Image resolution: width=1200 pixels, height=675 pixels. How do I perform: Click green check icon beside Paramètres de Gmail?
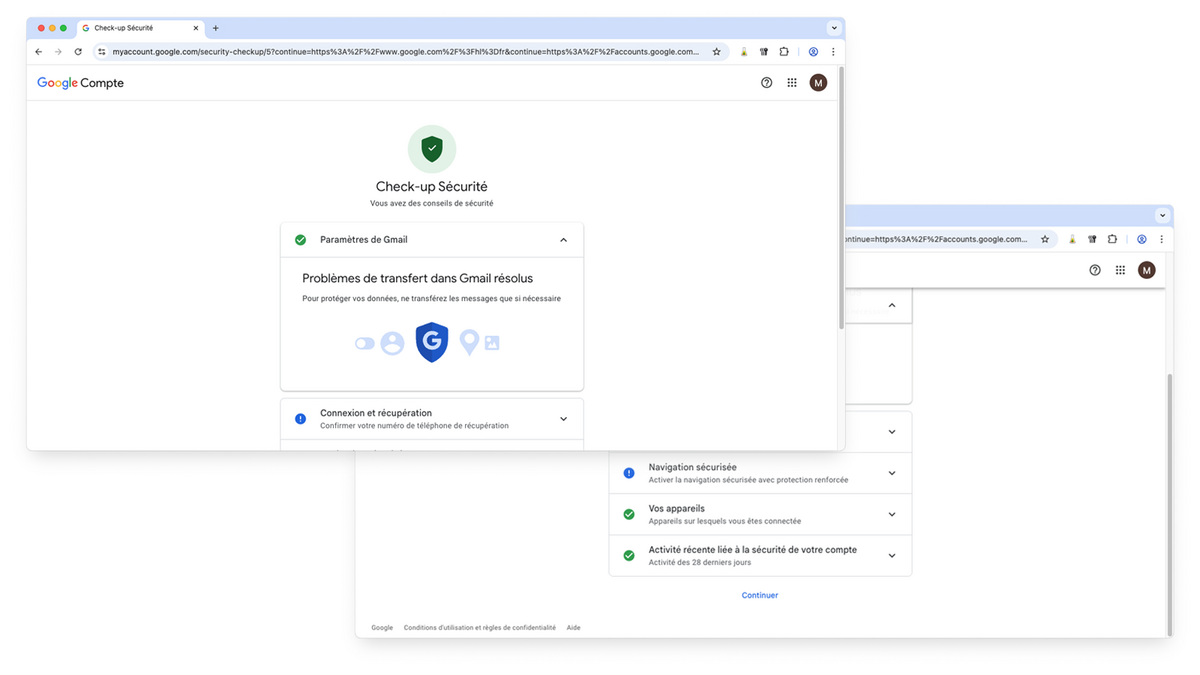tap(300, 240)
